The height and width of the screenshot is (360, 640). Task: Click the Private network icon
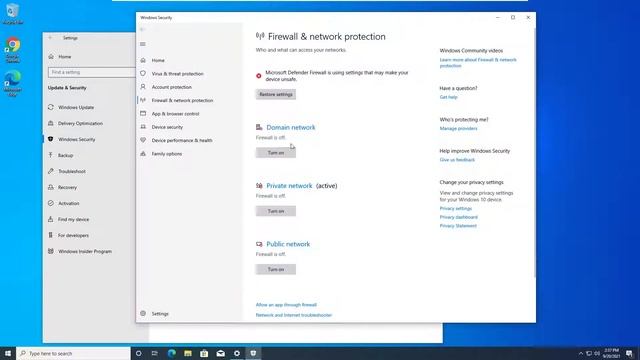click(x=259, y=186)
